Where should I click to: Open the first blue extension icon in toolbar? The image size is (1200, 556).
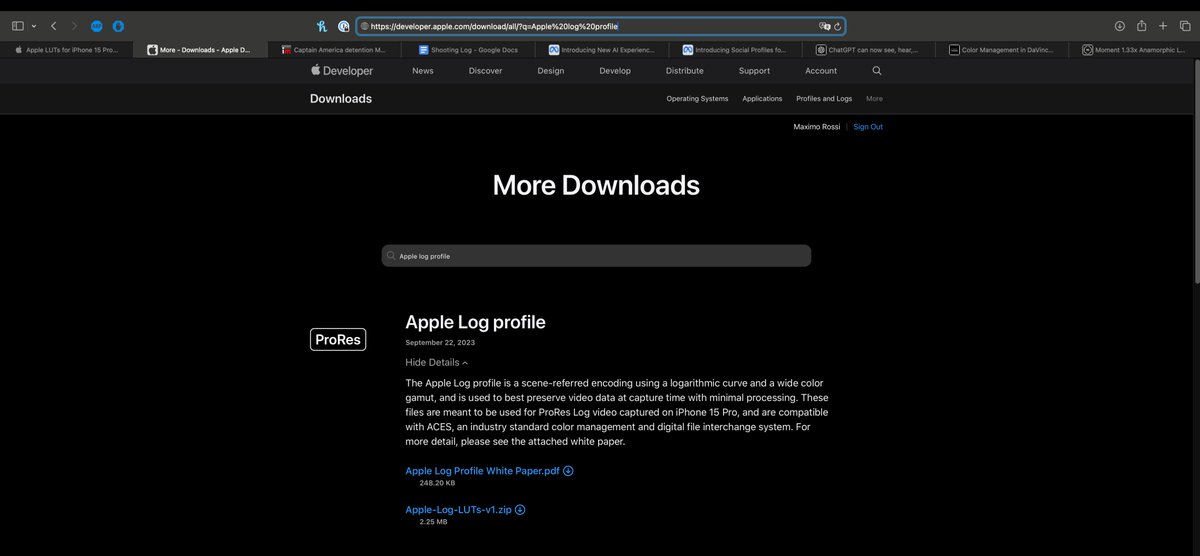click(97, 26)
